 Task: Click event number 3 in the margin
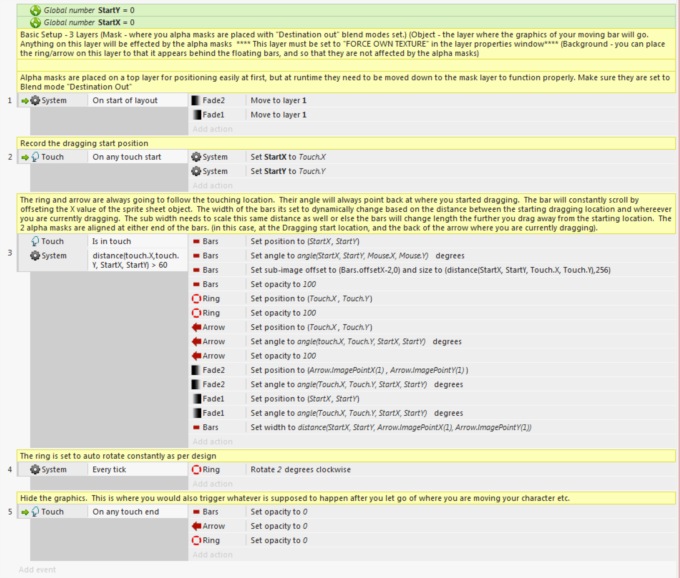tap(10, 253)
